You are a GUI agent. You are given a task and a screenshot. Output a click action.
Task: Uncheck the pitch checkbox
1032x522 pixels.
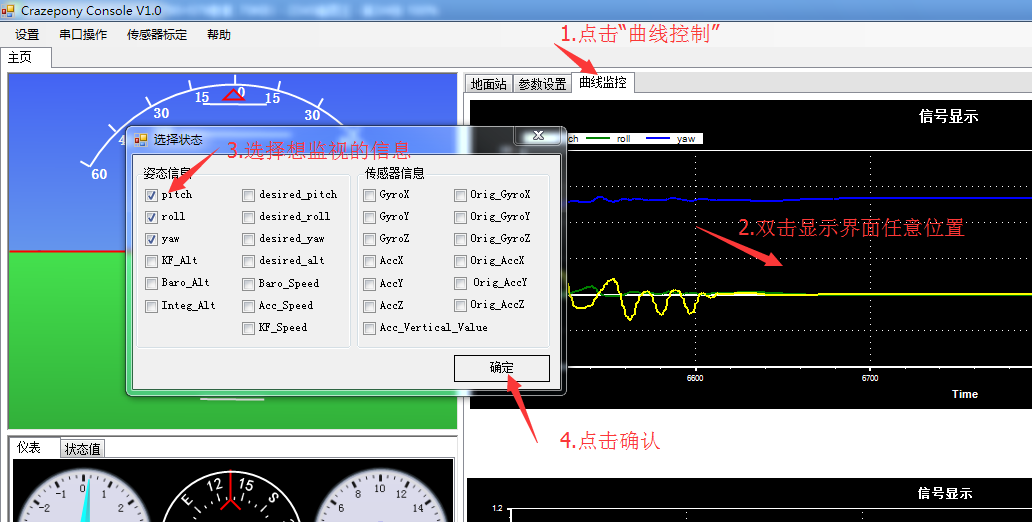click(151, 195)
